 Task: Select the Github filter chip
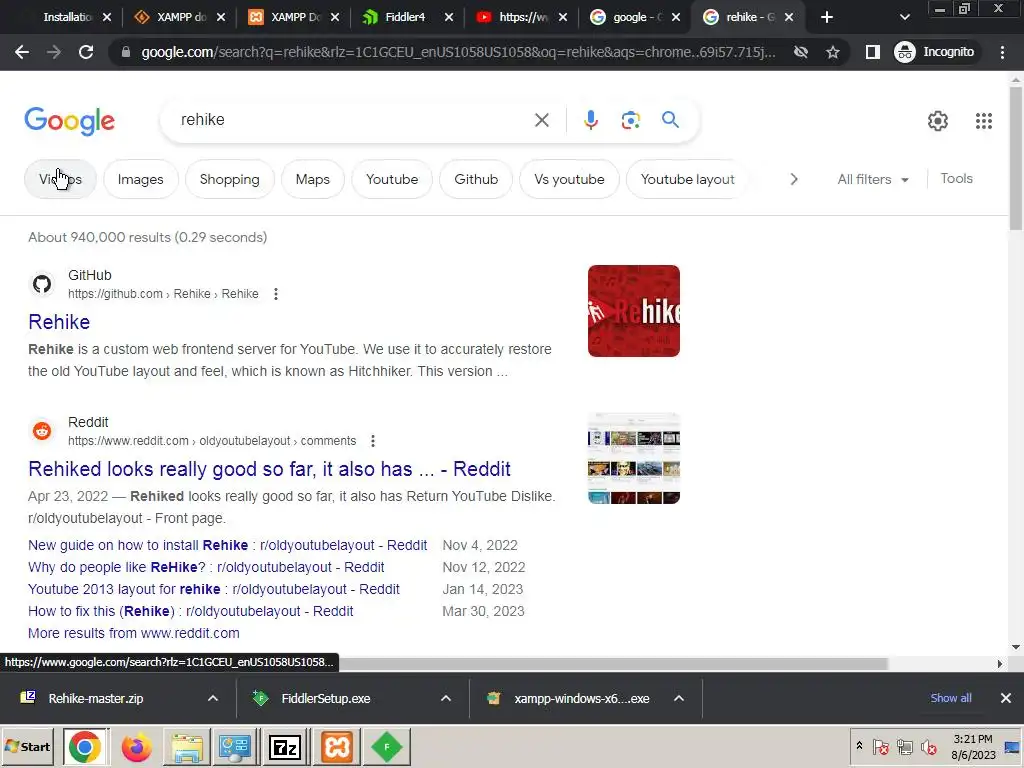476,180
